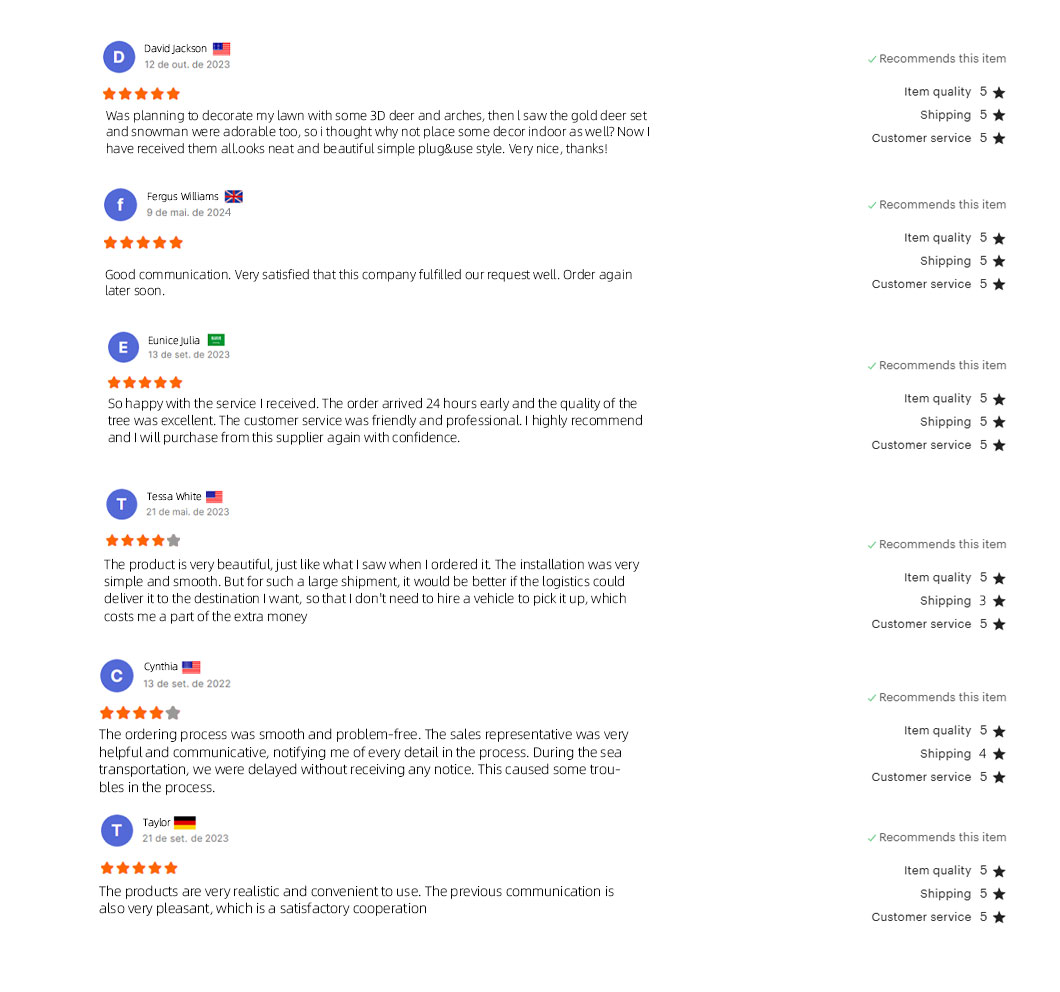Click the recommendation checkmark on Taylor's review

tap(872, 838)
